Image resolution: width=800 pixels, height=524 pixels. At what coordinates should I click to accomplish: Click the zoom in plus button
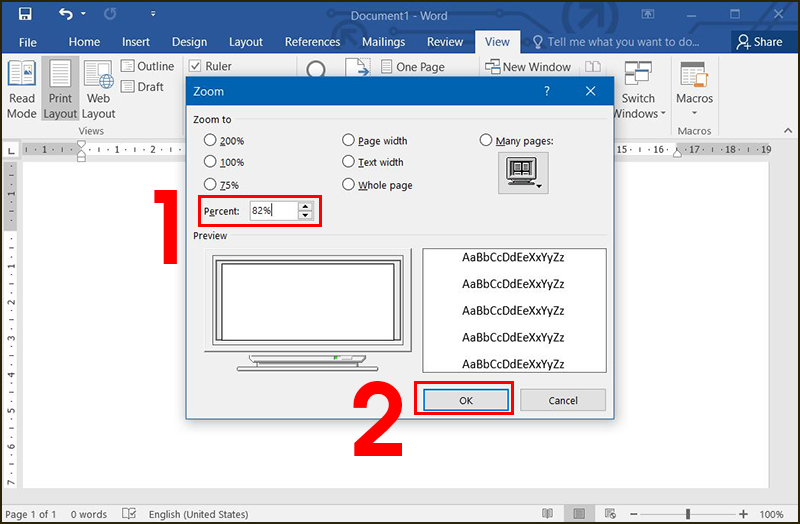pos(743,514)
